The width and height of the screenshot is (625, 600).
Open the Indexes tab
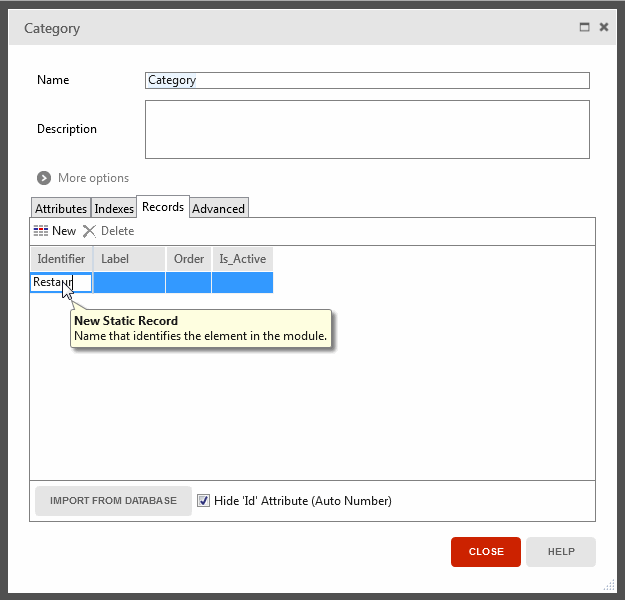pyautogui.click(x=114, y=208)
